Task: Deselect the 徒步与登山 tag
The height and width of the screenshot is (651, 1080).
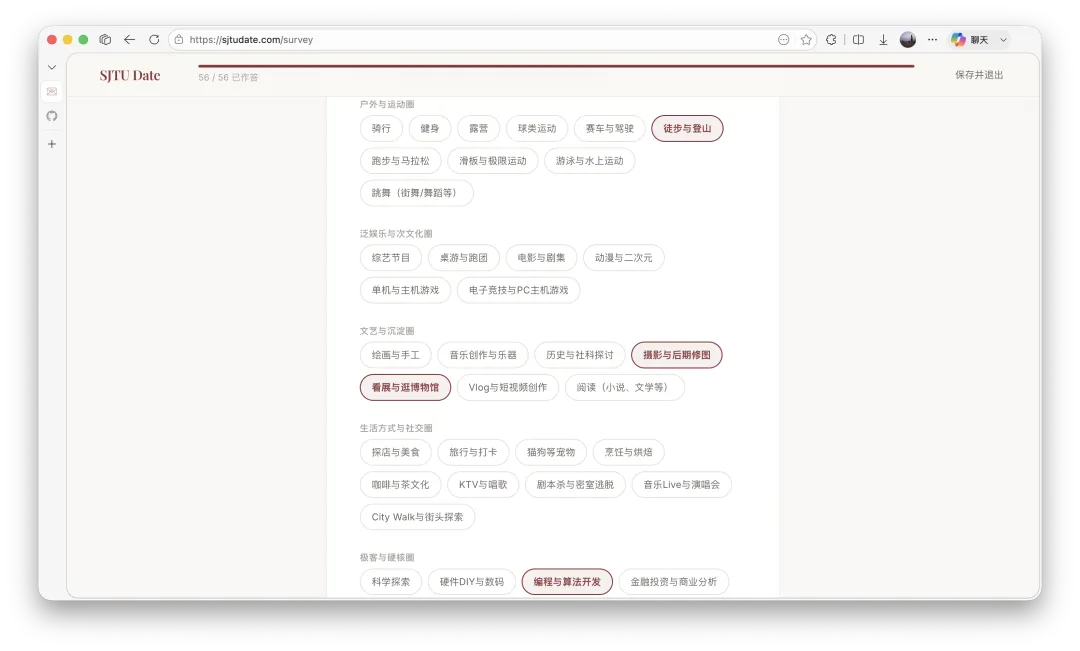Action: [x=687, y=129]
